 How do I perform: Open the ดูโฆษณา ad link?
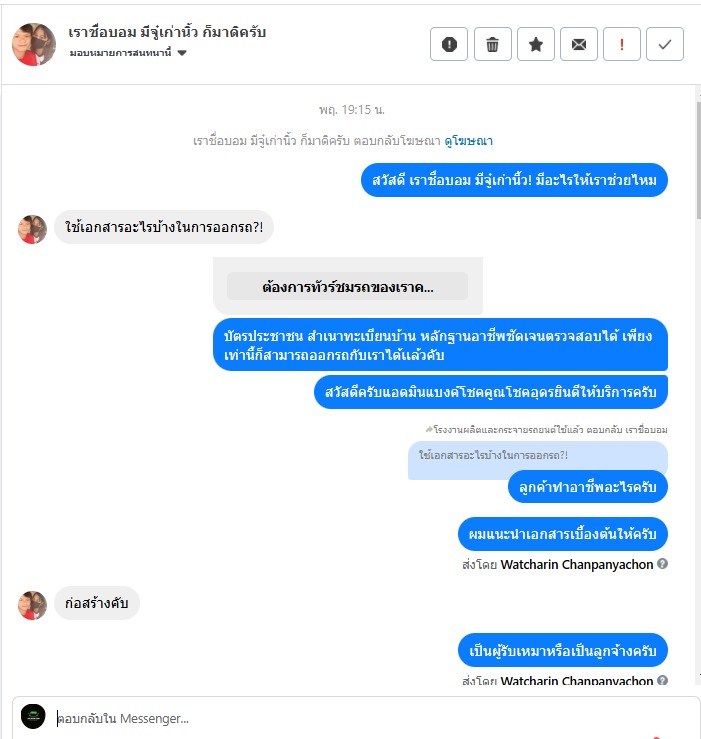pos(469,140)
